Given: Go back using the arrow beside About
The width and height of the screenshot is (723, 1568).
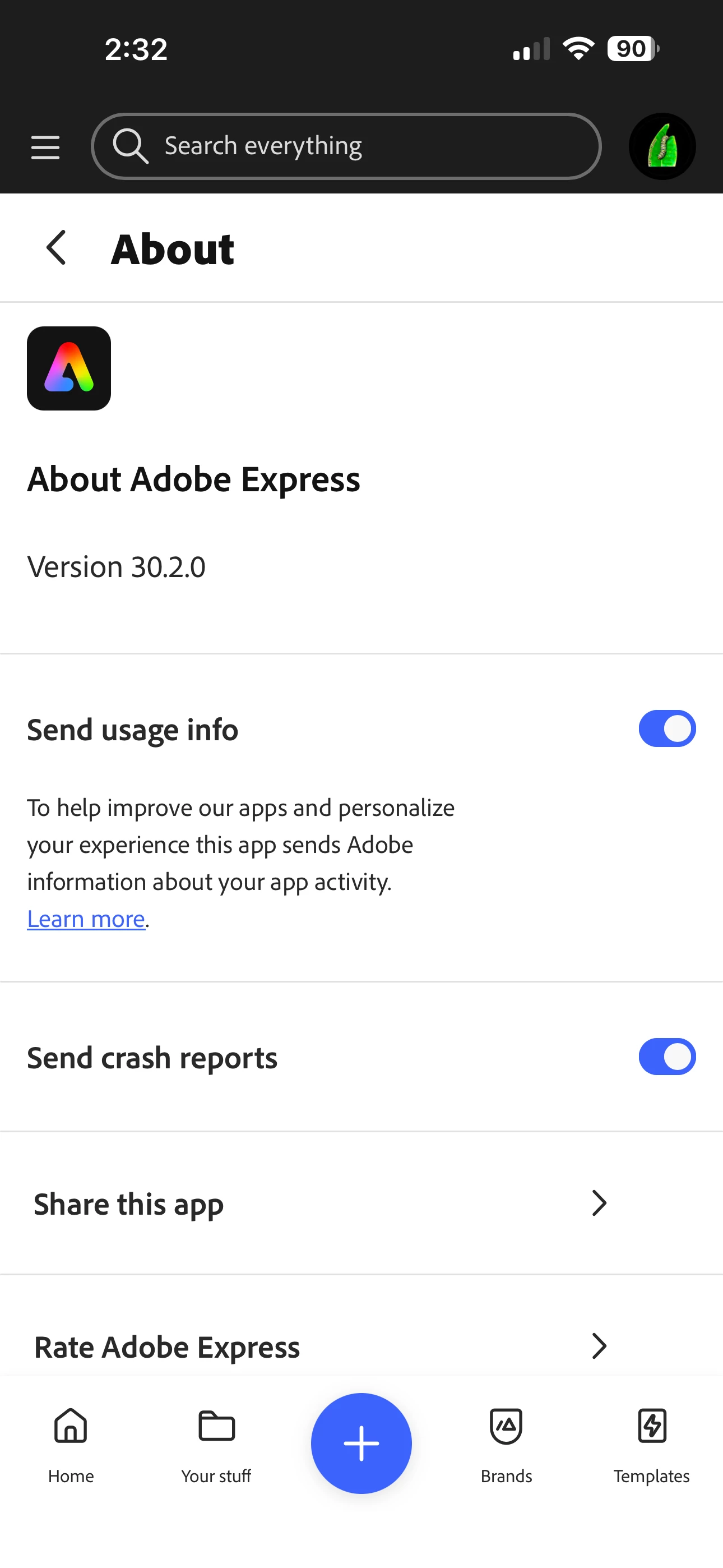Looking at the screenshot, I should point(56,248).
